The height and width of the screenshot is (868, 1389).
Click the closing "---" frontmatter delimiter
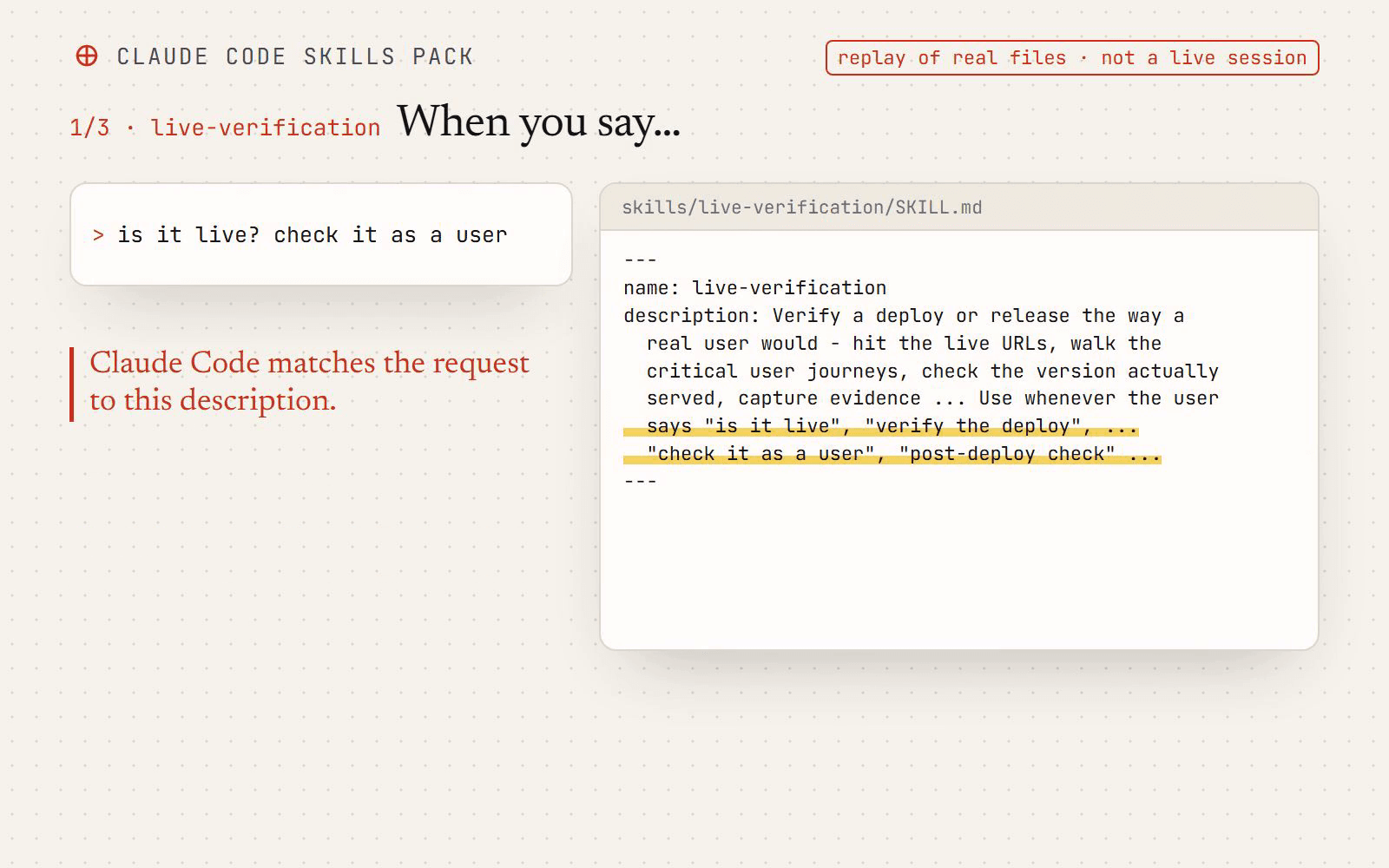point(641,482)
